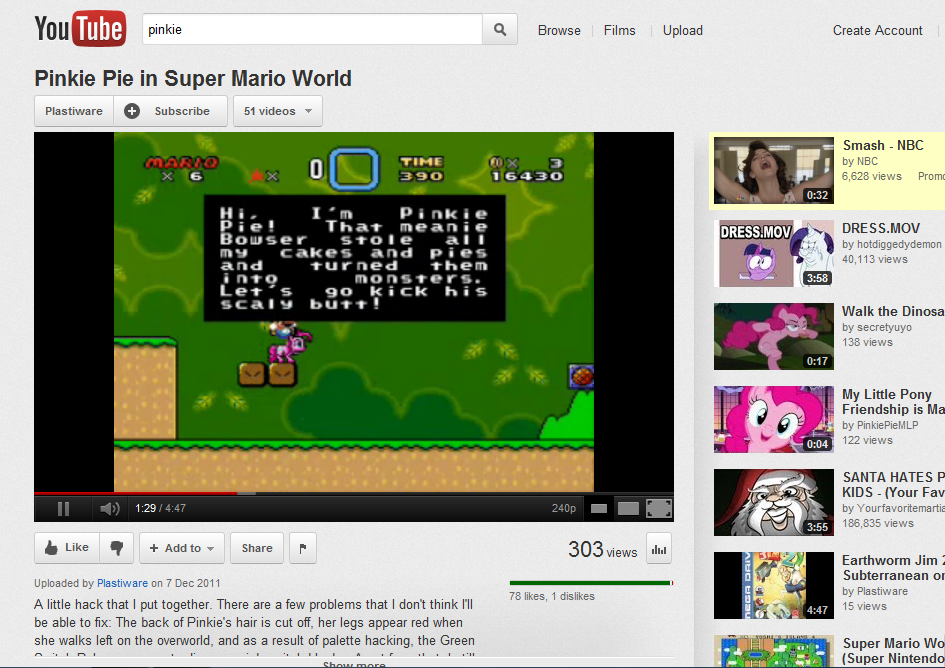The height and width of the screenshot is (668, 945).
Task: Click the video title heading text
Action: coord(193,78)
